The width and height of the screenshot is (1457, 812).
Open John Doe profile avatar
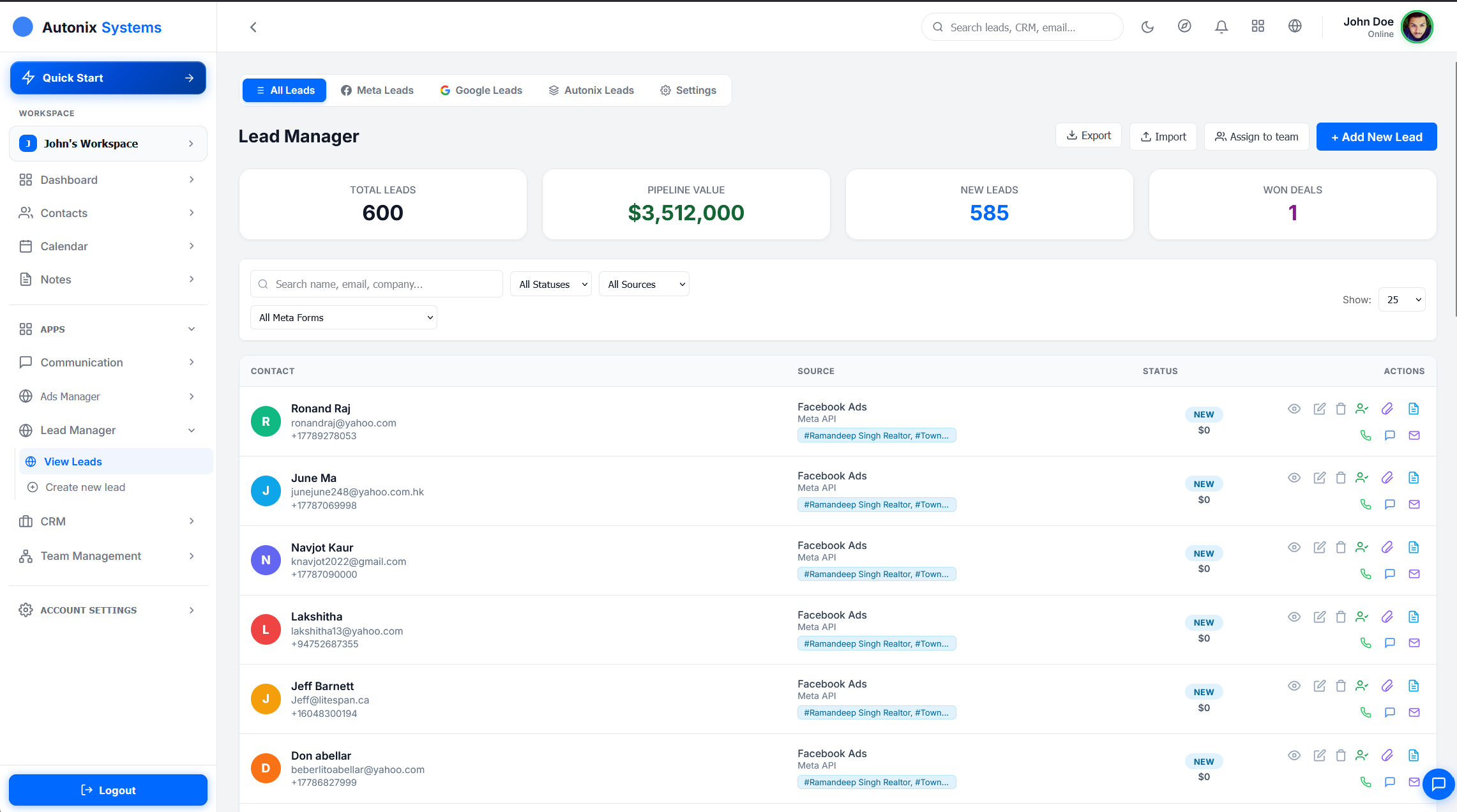pyautogui.click(x=1417, y=27)
